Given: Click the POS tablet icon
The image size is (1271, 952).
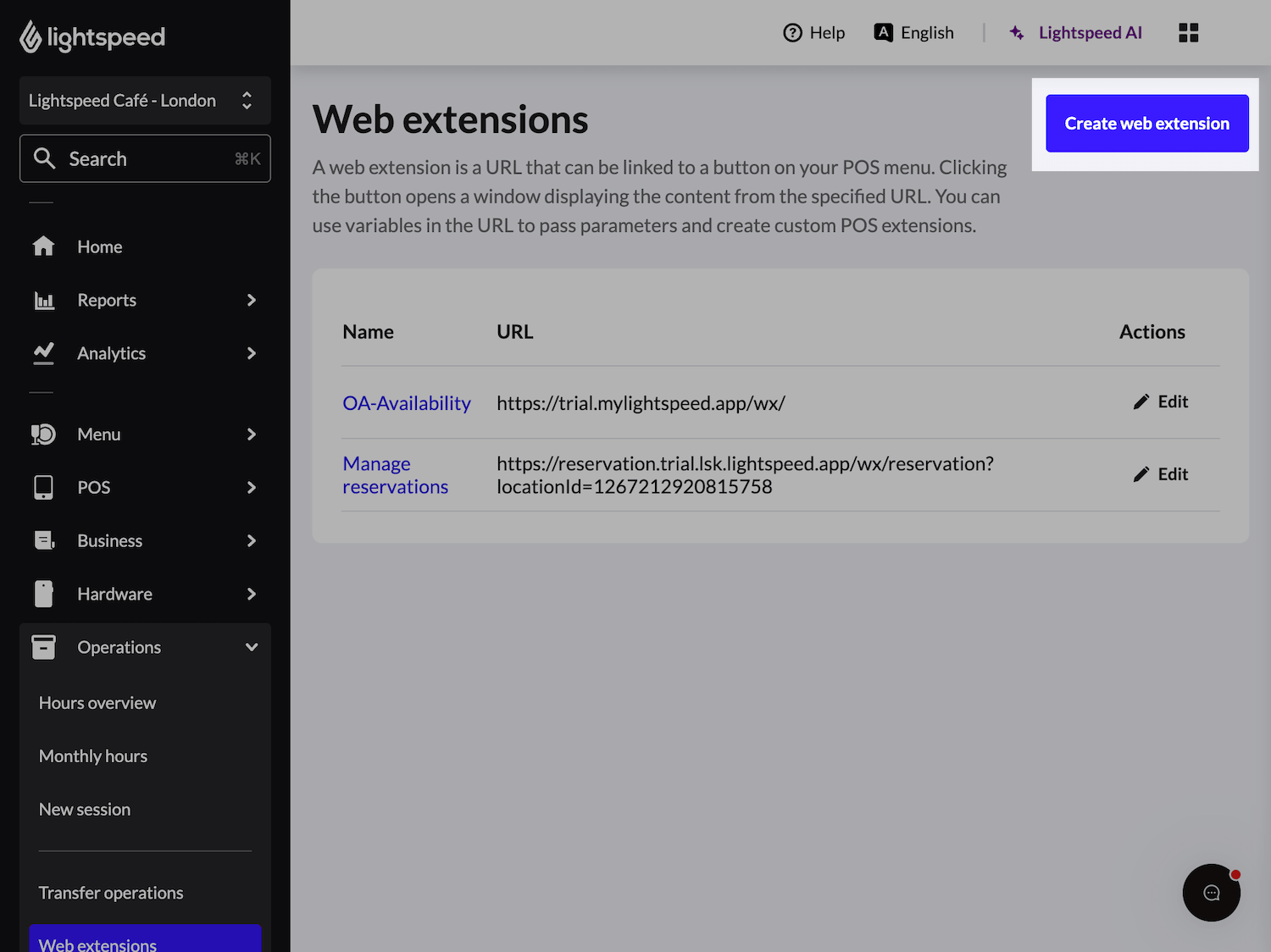Looking at the screenshot, I should (43, 487).
